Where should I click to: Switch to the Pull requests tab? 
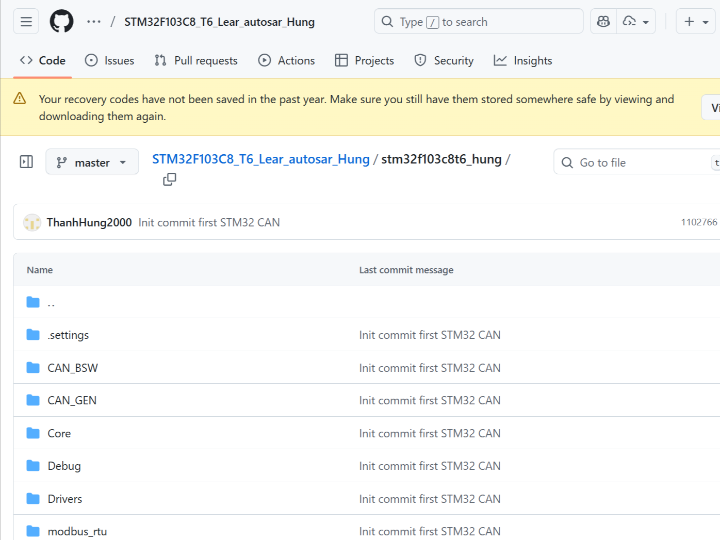coord(196,61)
